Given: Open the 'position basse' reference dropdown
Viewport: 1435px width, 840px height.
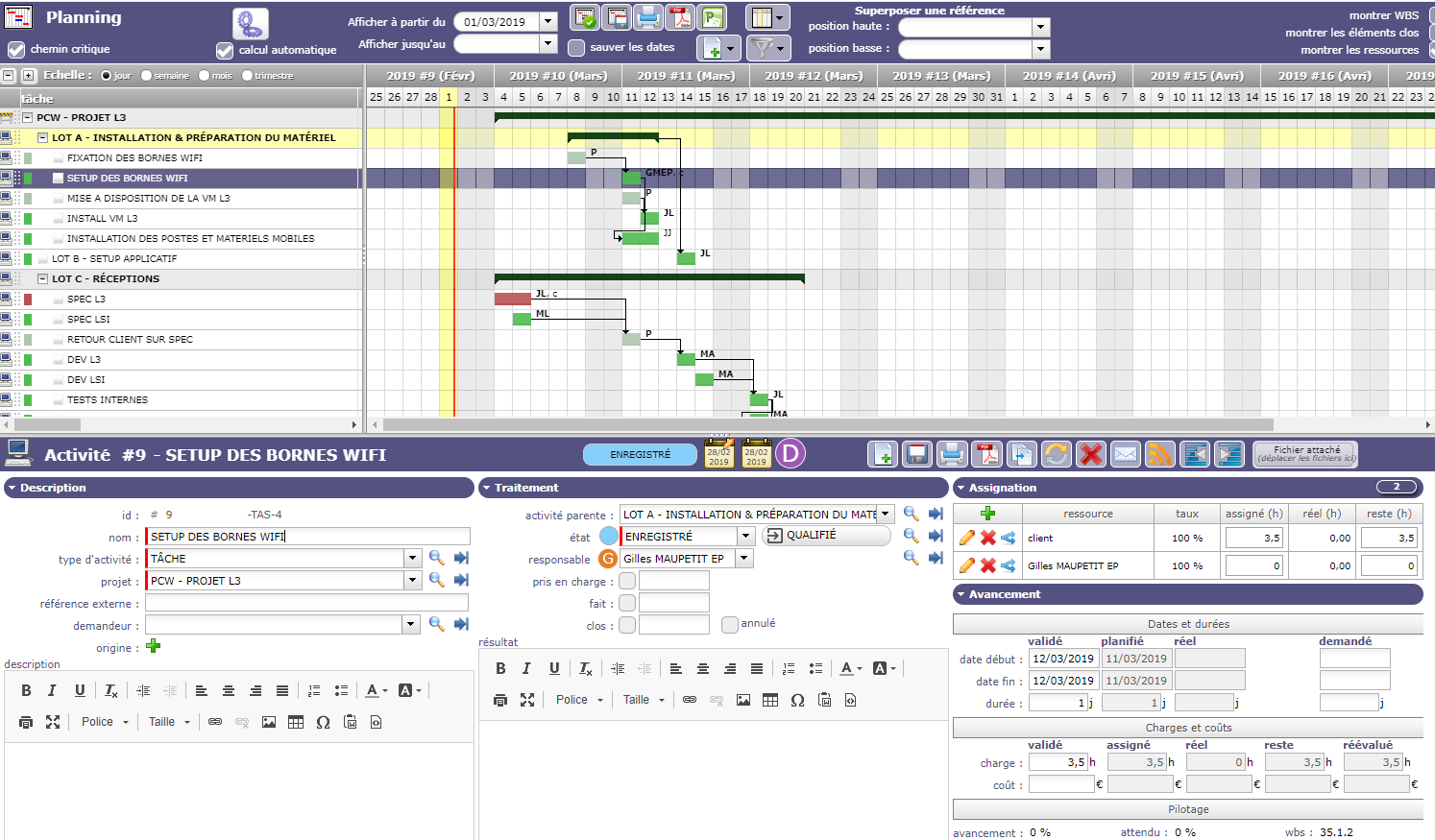Looking at the screenshot, I should [1041, 49].
